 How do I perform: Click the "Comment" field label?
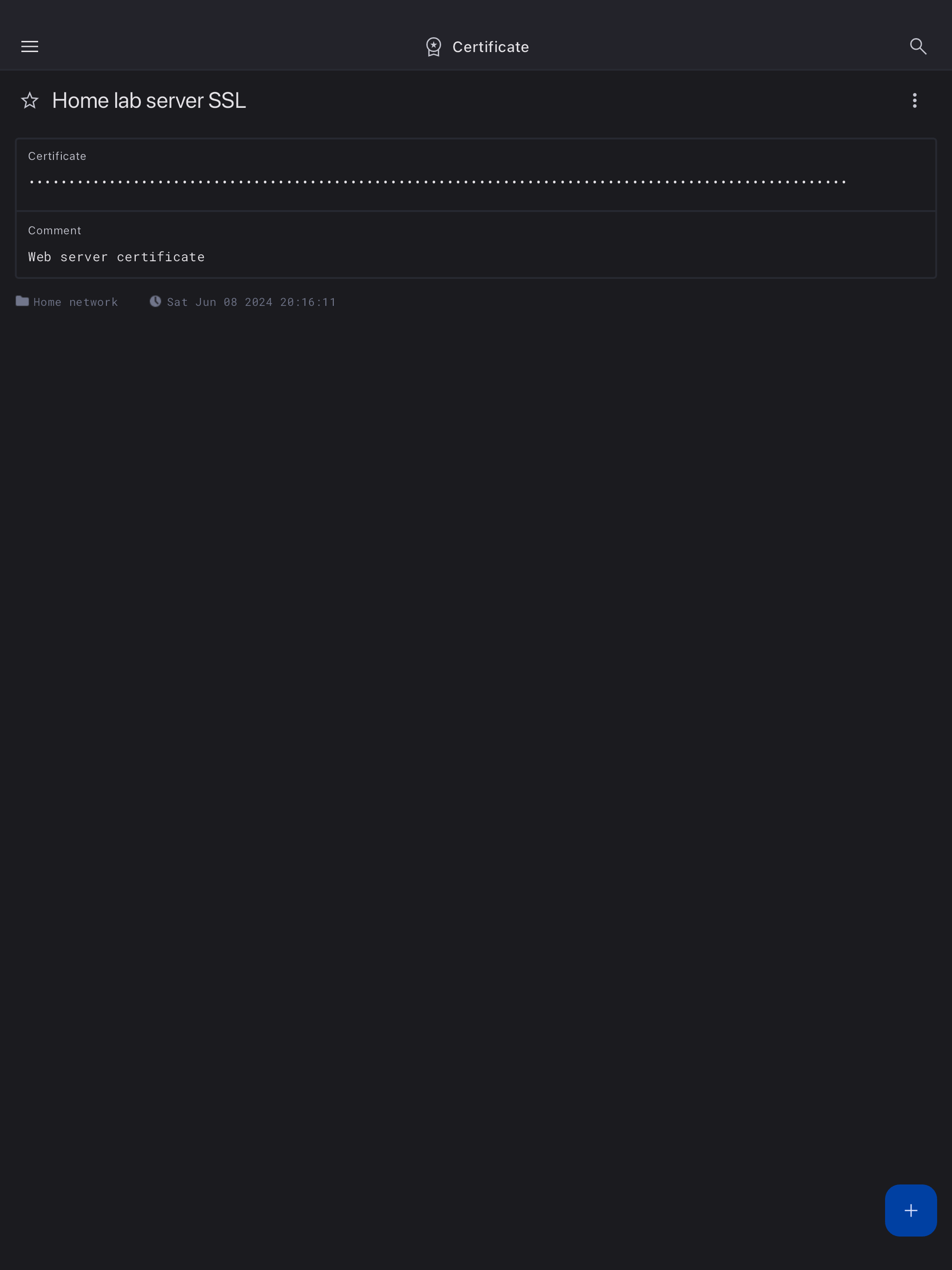[54, 230]
